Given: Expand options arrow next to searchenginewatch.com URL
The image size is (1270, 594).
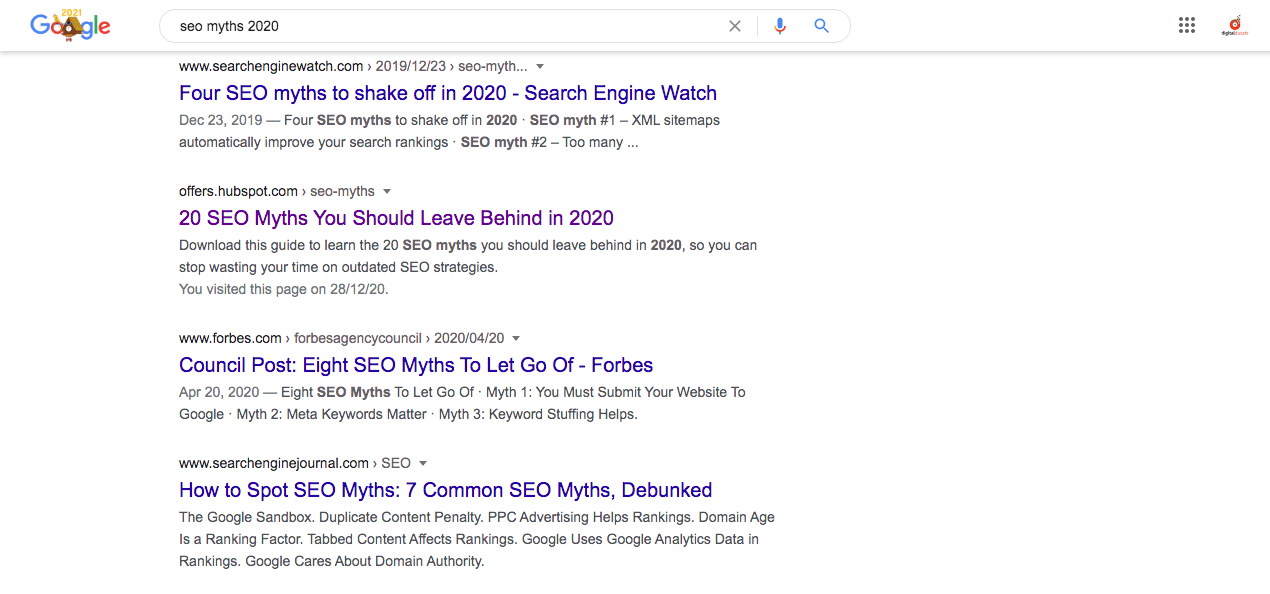Looking at the screenshot, I should point(540,66).
